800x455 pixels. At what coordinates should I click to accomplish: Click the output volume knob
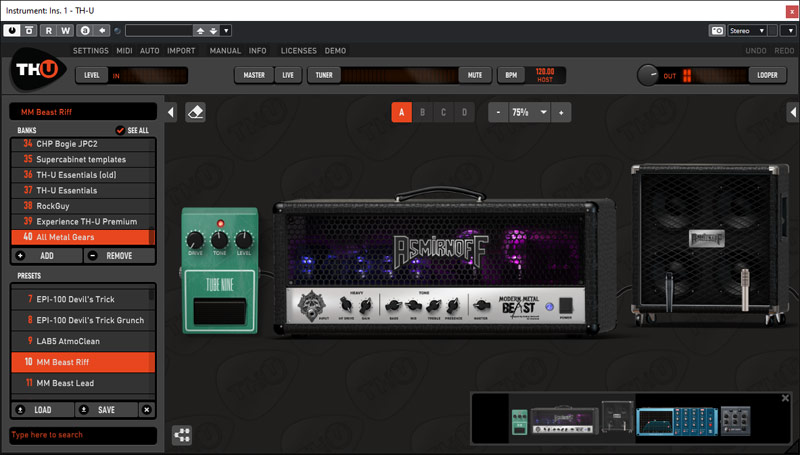point(650,75)
